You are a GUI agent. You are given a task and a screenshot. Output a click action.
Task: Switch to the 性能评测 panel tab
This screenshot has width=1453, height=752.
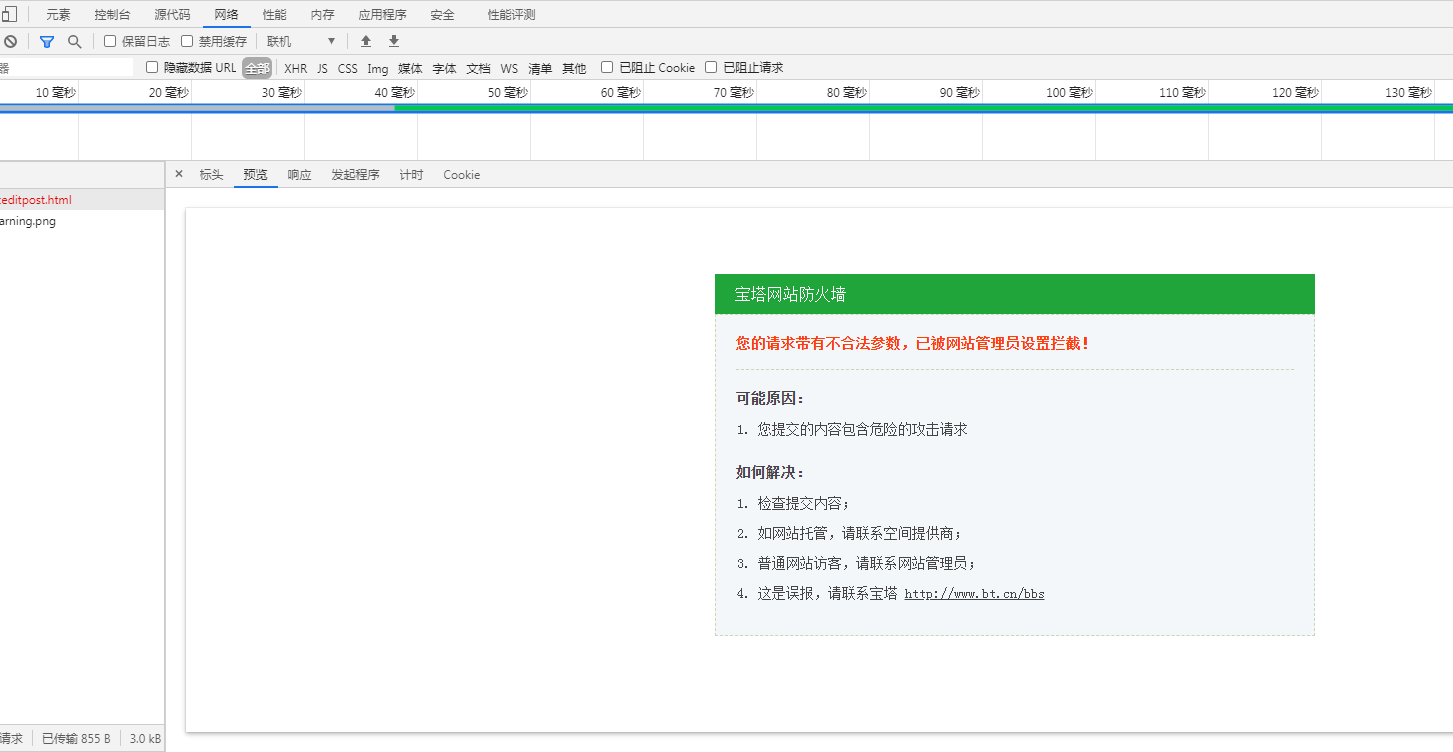(x=511, y=15)
